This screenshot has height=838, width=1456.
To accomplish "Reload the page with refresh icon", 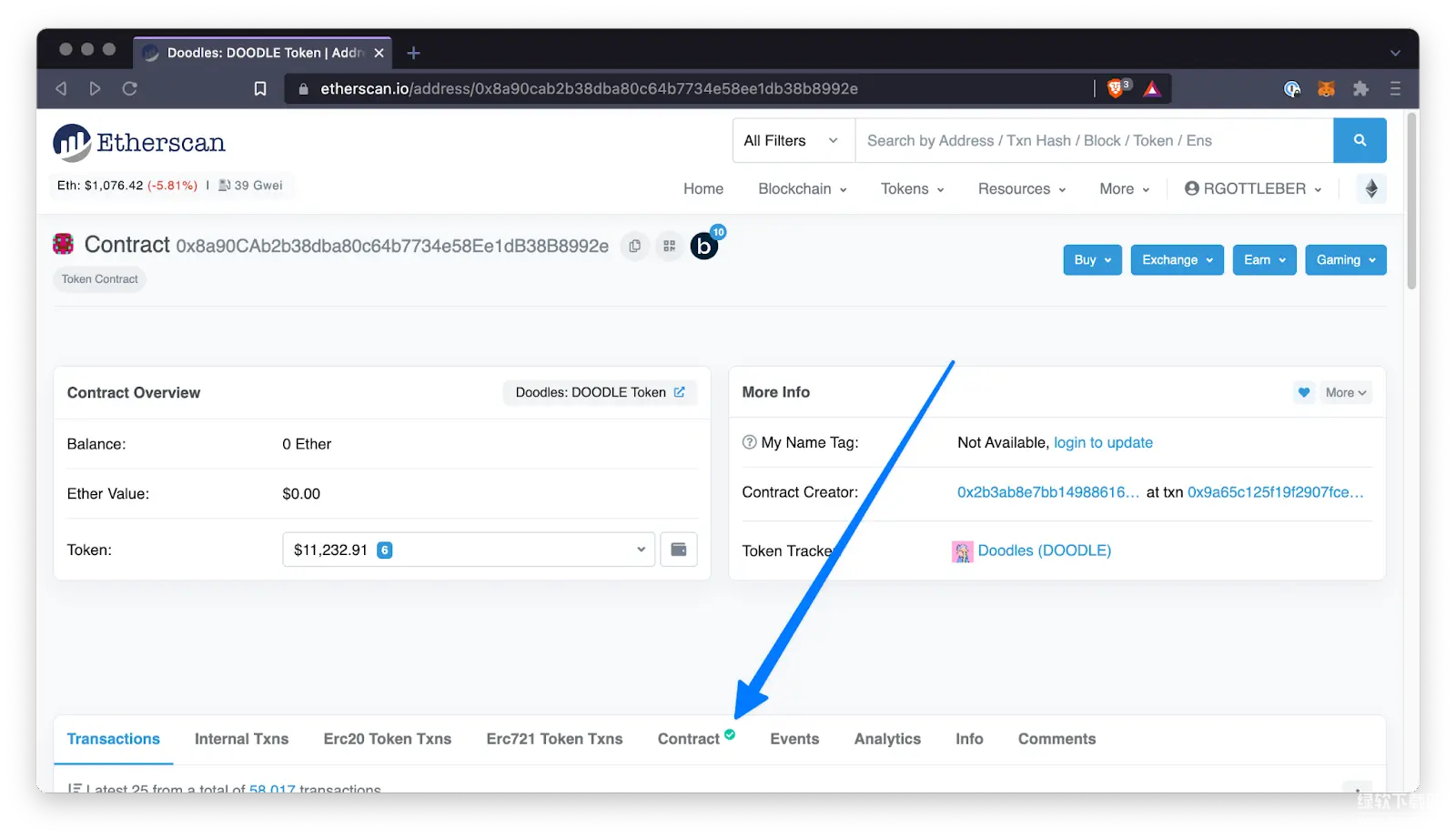I will [129, 88].
